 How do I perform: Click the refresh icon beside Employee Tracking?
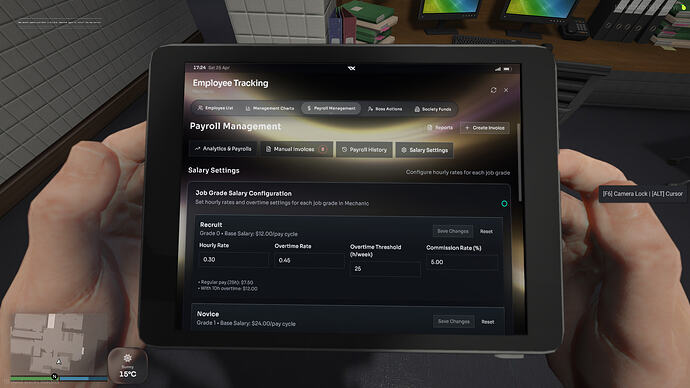493,90
